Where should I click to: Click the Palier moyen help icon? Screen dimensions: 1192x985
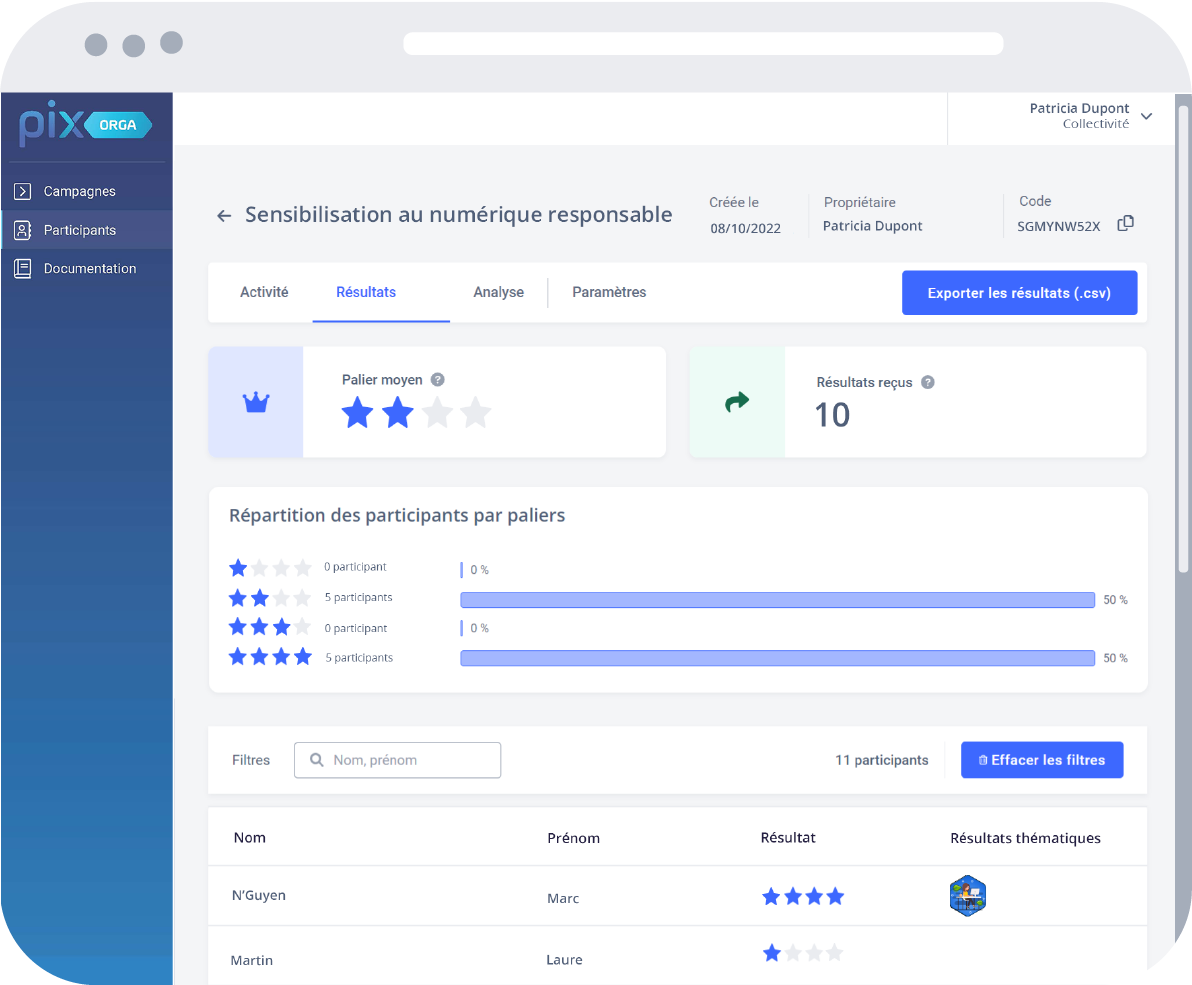pos(437,380)
